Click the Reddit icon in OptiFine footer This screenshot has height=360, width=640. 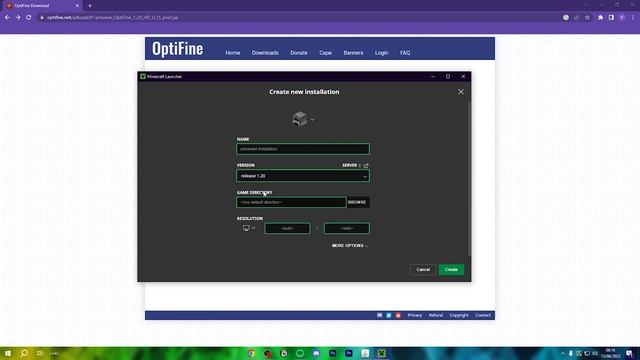398,315
